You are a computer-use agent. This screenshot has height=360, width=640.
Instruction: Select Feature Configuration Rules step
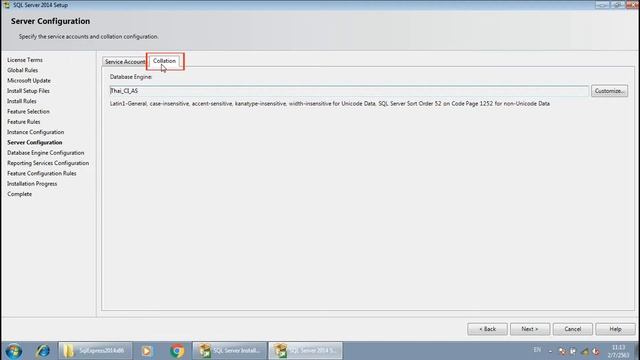click(x=42, y=173)
